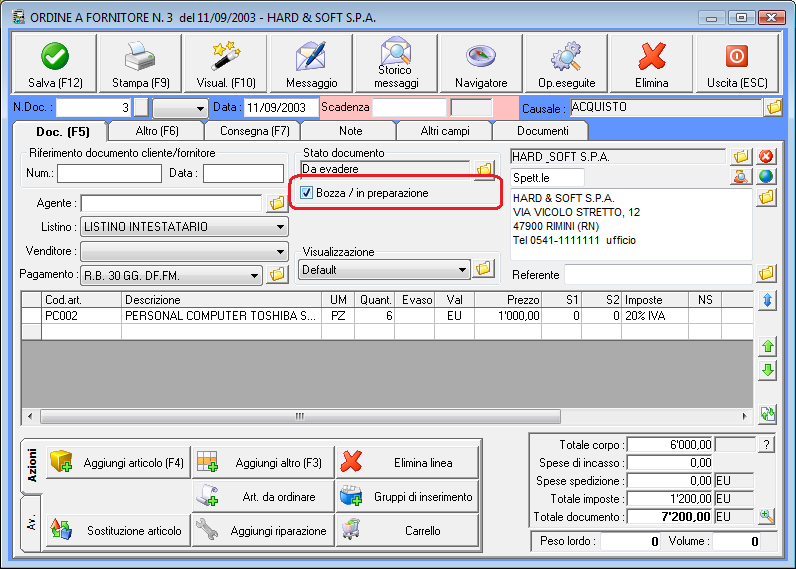Switch to the Altro (F6) tab
Image resolution: width=796 pixels, height=569 pixels.
click(x=157, y=131)
